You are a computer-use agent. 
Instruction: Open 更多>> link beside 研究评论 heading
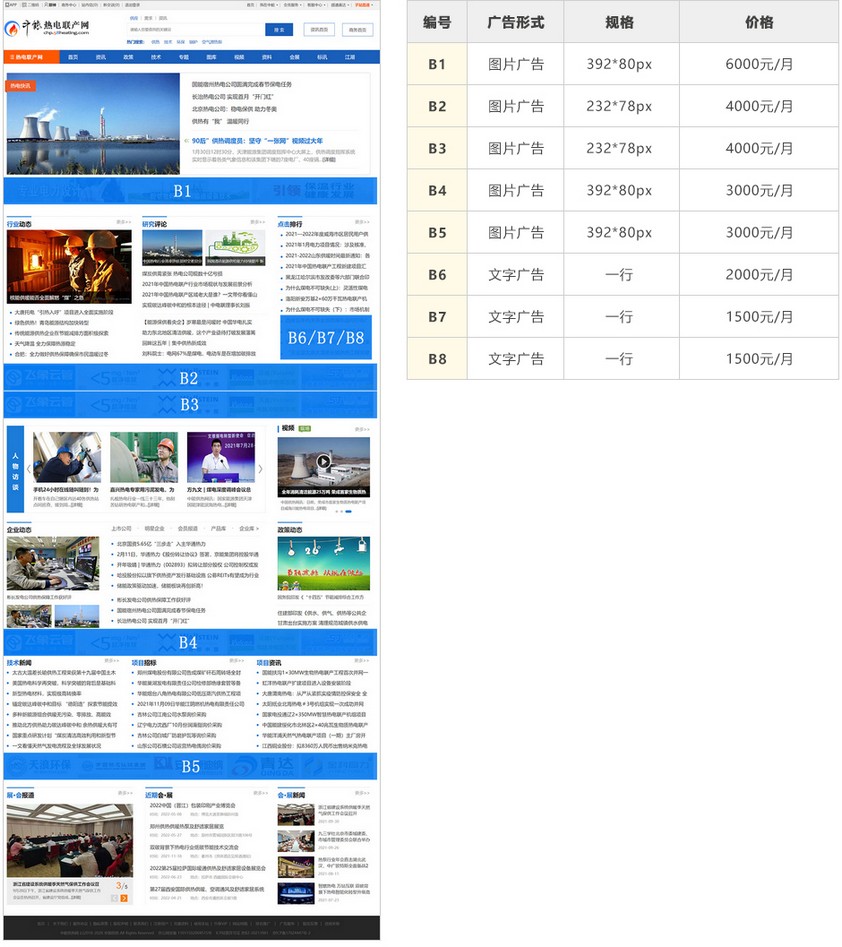(260, 223)
